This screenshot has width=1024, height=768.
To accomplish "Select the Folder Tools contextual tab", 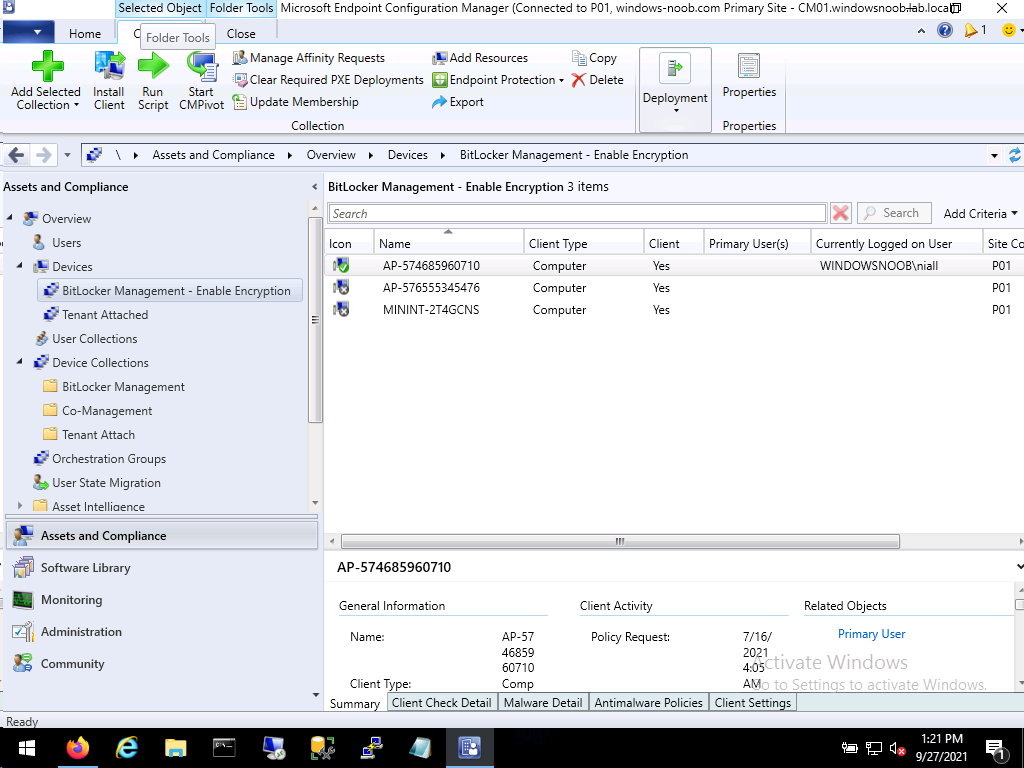I will coord(242,8).
